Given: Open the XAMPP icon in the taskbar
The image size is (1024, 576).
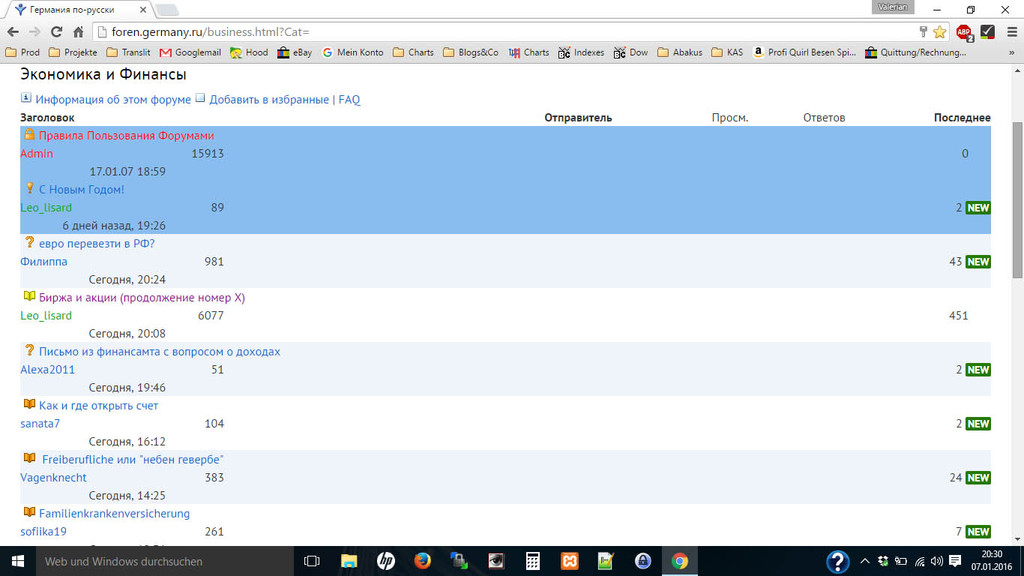Looking at the screenshot, I should (569, 561).
